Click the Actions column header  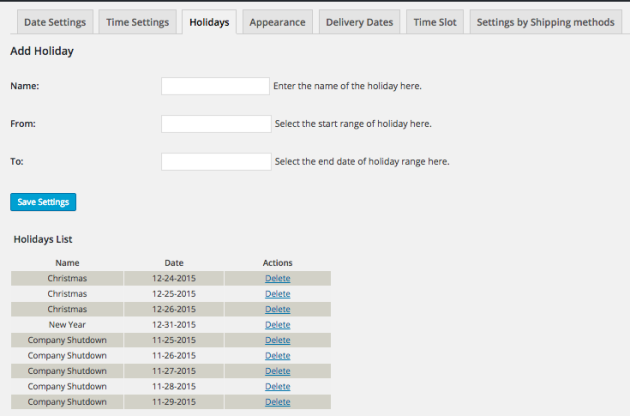[278, 263]
